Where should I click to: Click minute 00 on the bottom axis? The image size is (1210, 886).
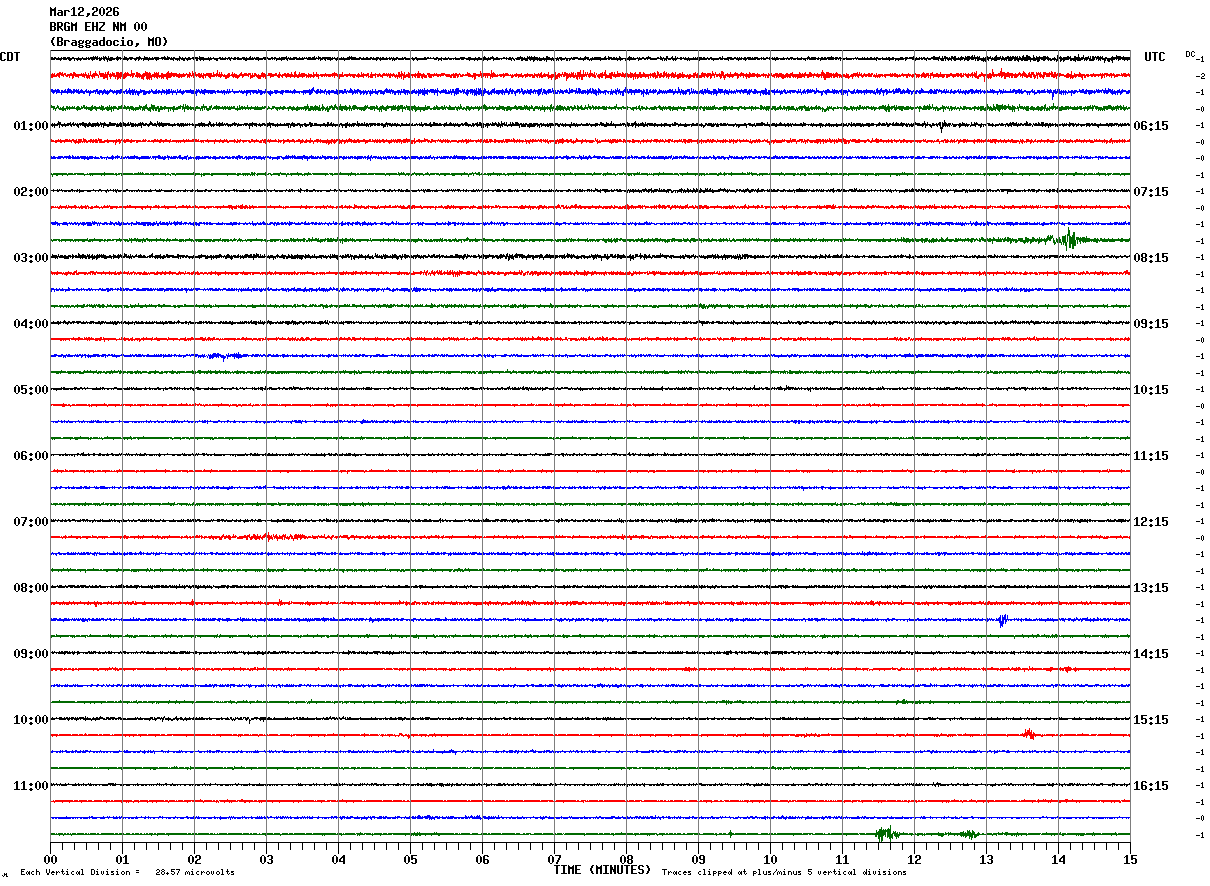click(50, 859)
